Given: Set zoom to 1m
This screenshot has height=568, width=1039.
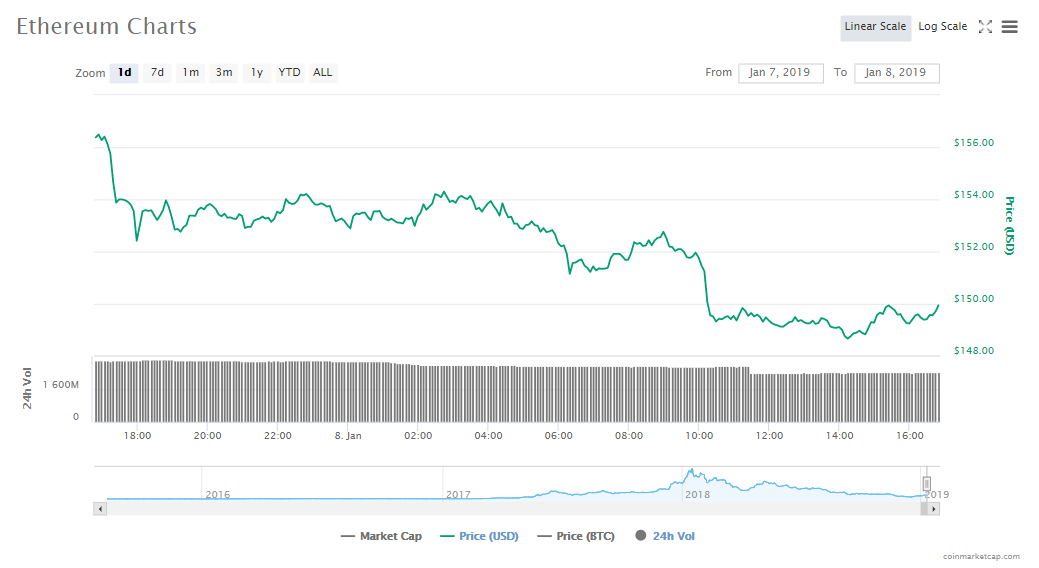Looking at the screenshot, I should coord(190,72).
